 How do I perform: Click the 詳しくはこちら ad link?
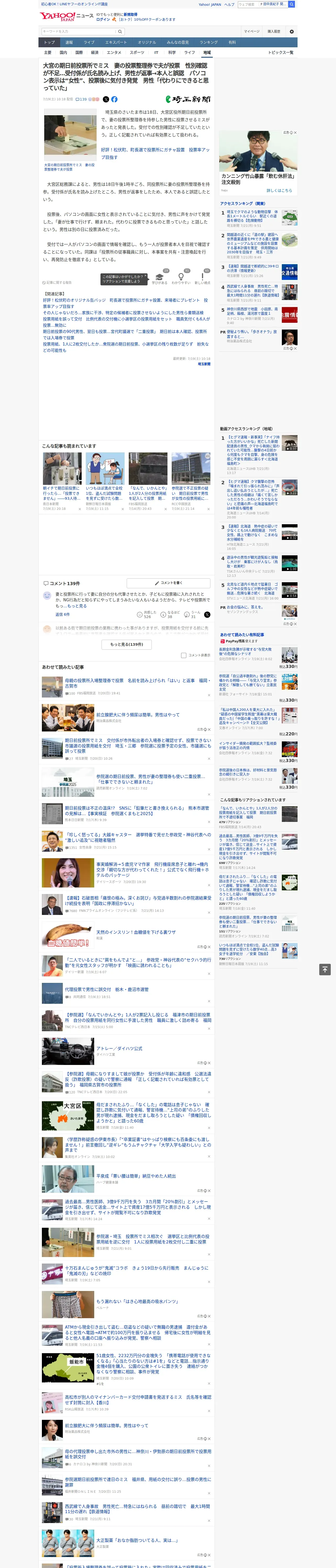[279, 191]
